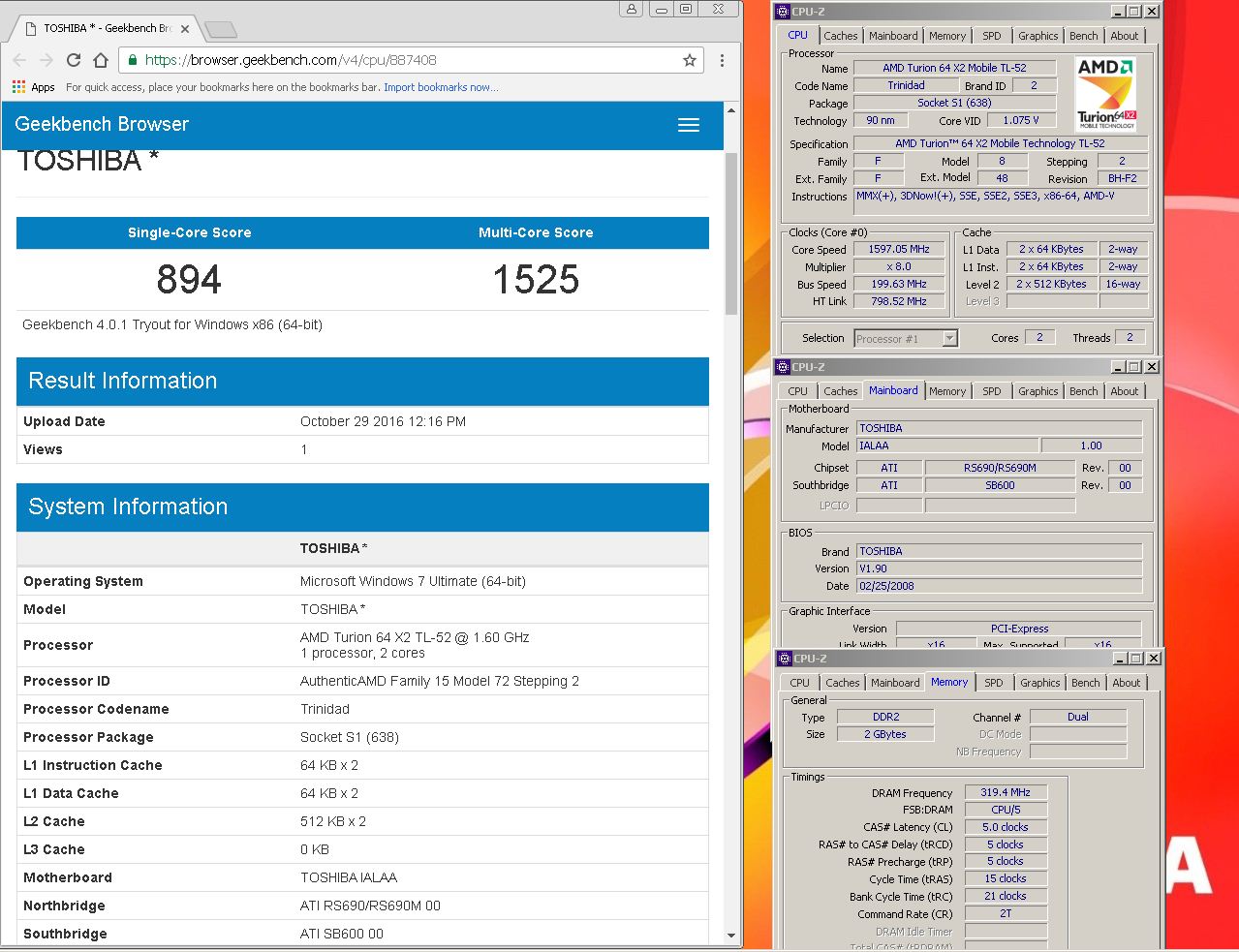Viewport: 1239px width, 952px height.
Task: Switch to Caches tab in top CPU-Z window
Action: [840, 36]
